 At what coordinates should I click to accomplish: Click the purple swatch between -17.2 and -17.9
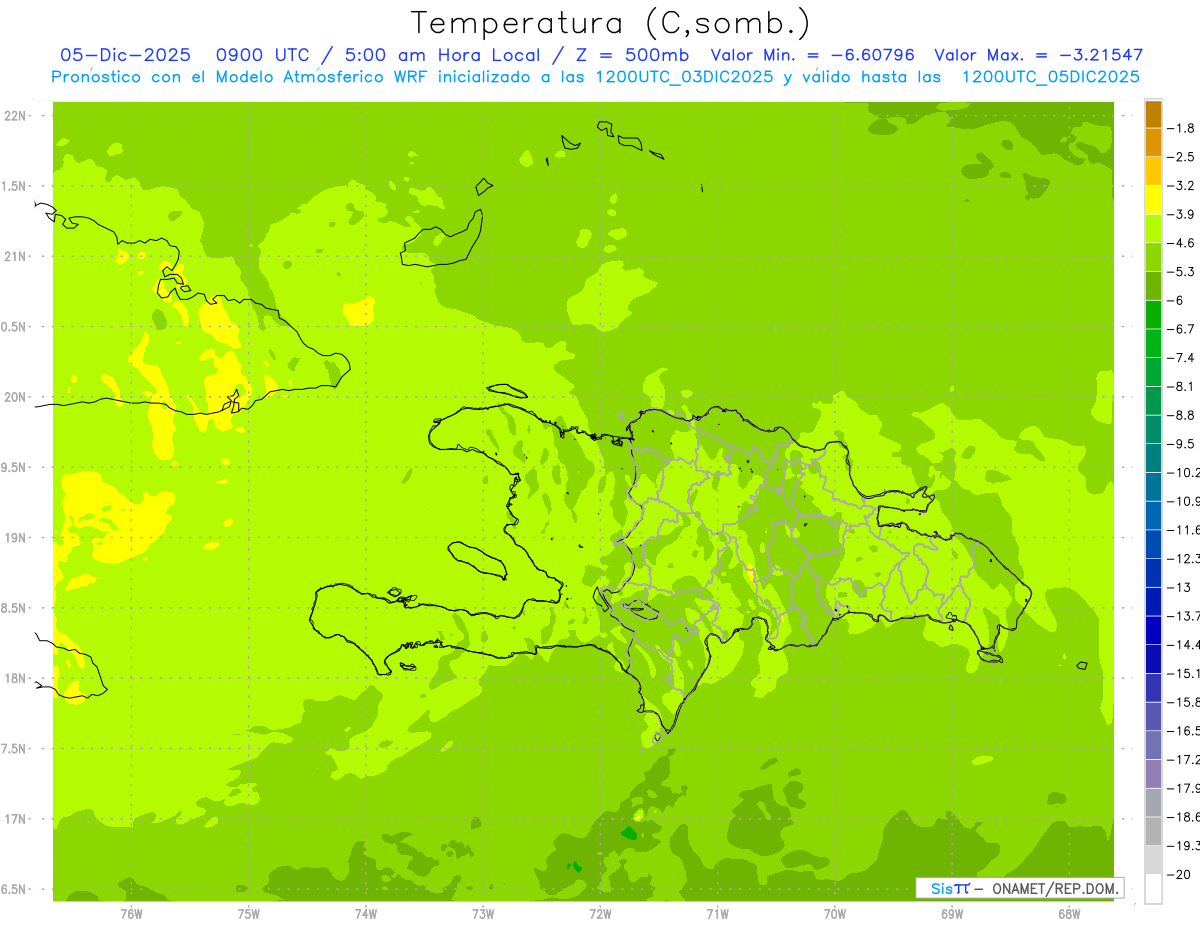[x=1153, y=773]
